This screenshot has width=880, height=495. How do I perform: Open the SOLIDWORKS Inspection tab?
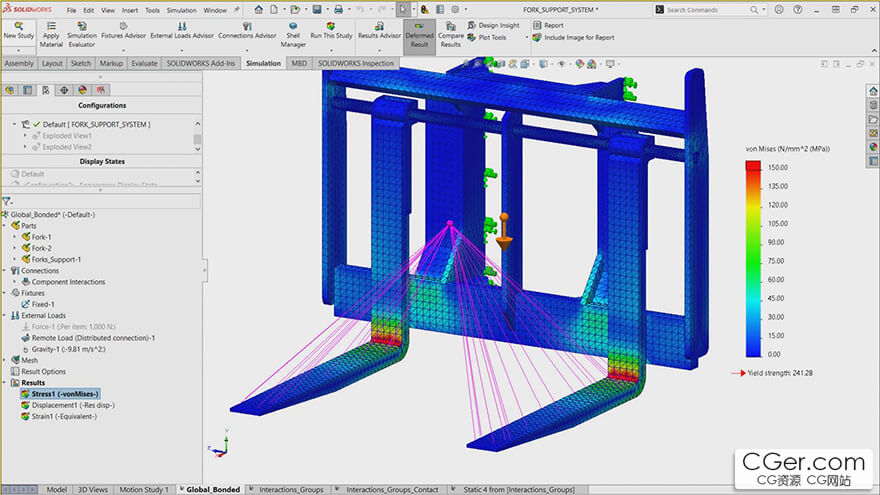coord(356,63)
